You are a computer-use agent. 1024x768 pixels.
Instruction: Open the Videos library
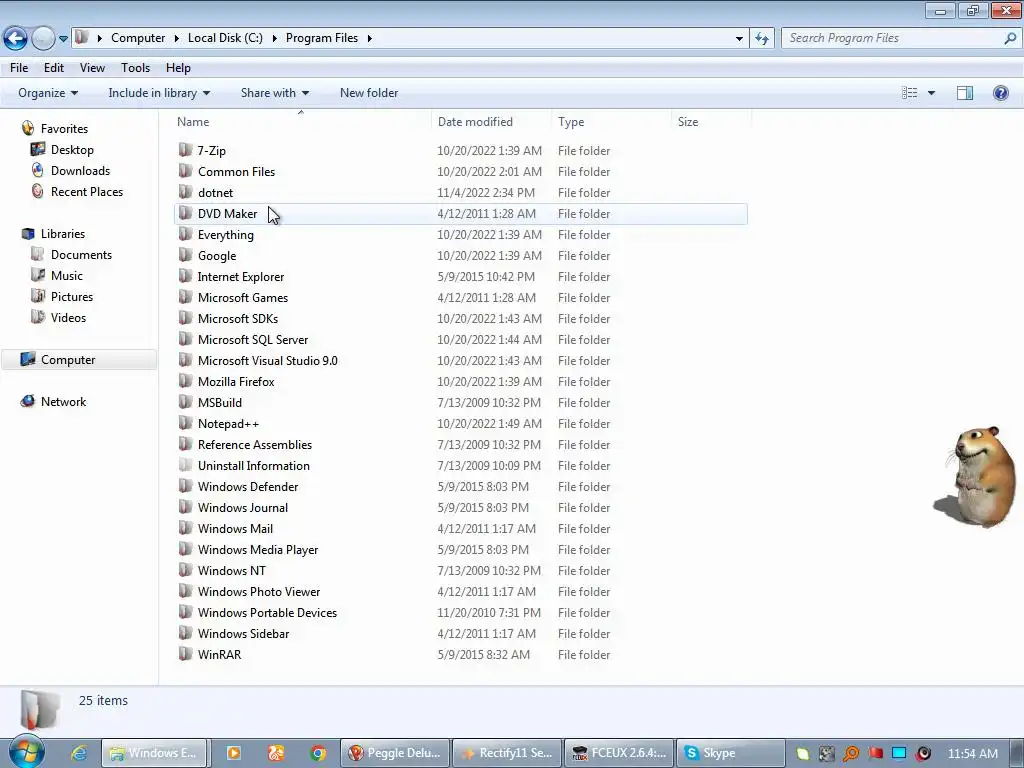tap(68, 317)
